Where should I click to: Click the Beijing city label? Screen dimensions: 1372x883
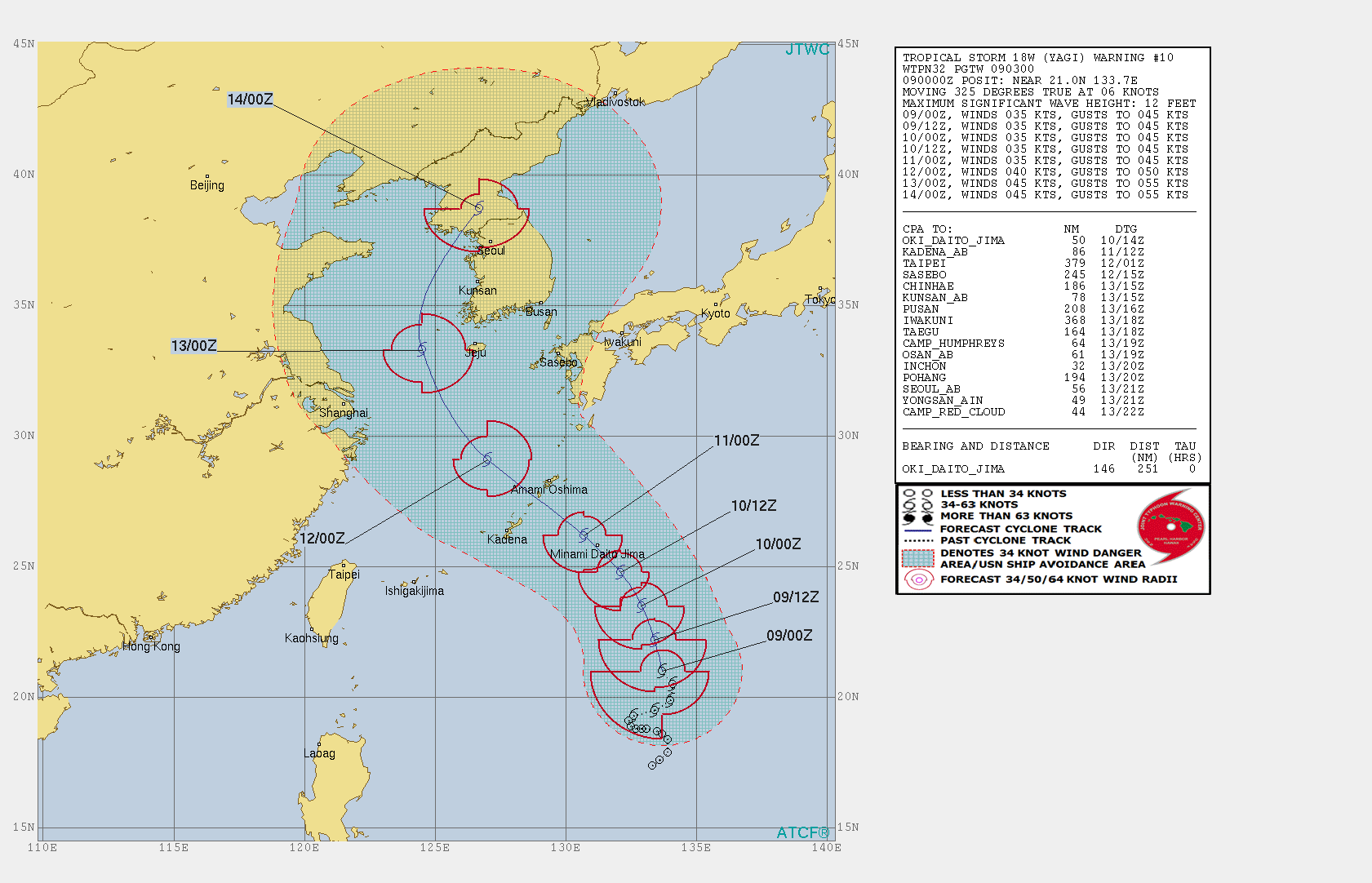[207, 185]
